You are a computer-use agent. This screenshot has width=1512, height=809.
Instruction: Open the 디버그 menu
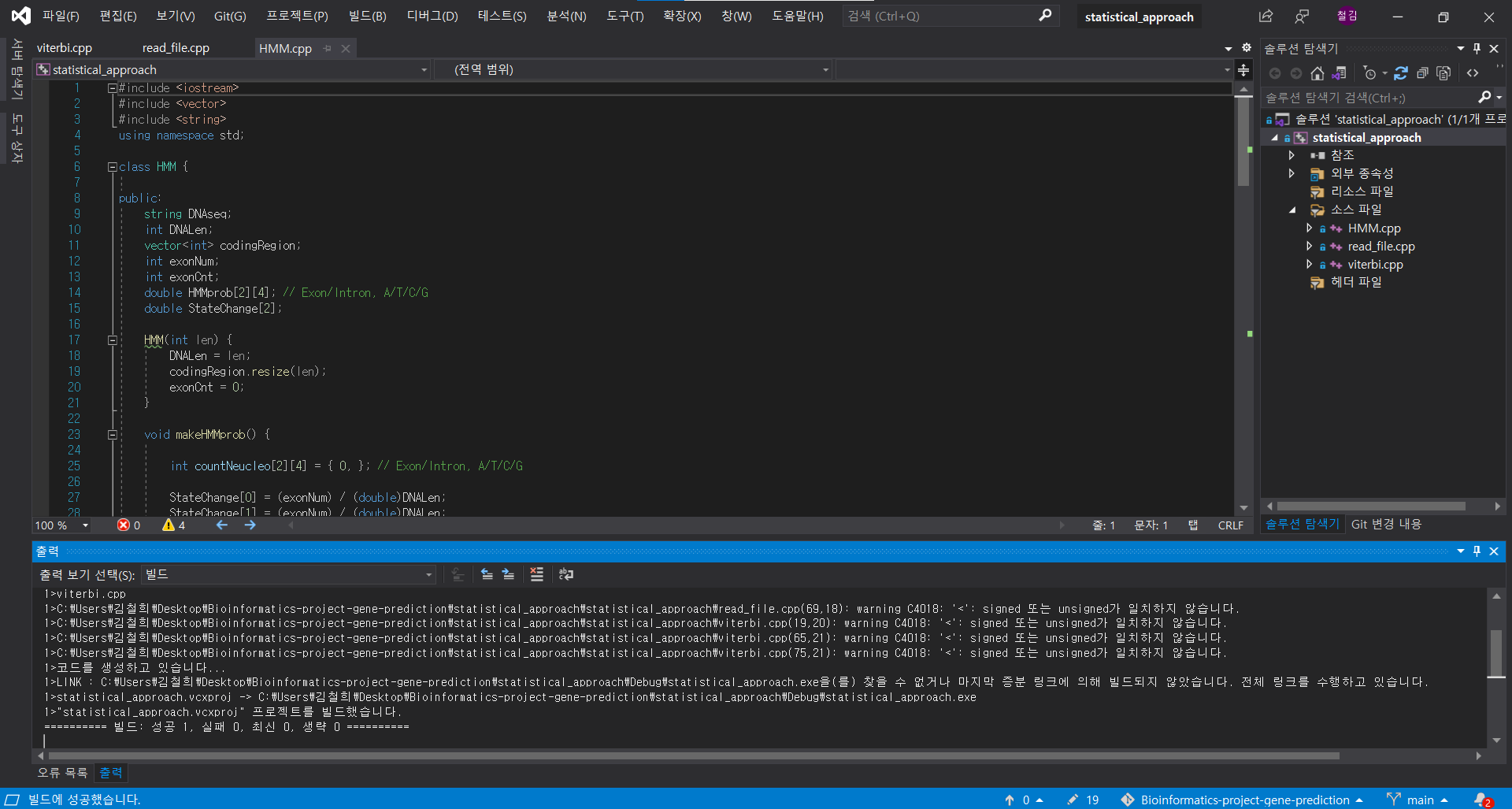point(432,16)
